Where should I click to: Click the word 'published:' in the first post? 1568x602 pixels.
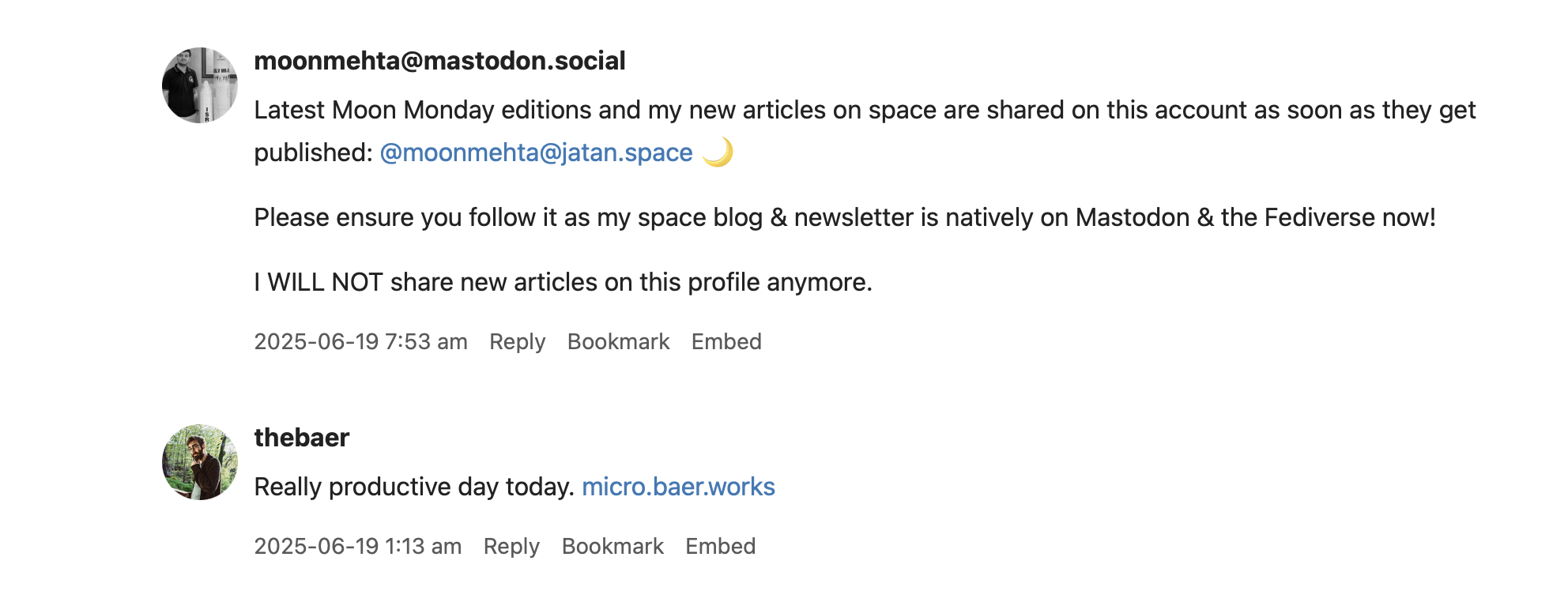(x=313, y=152)
